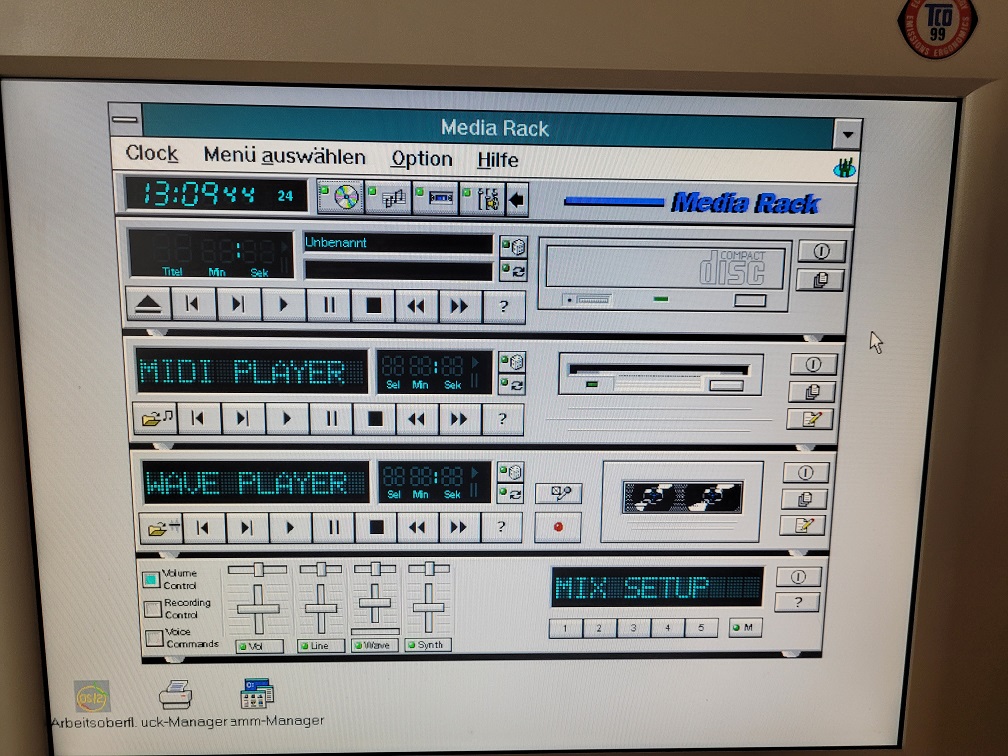Stop the CD player
1008x756 pixels.
pyautogui.click(x=373, y=306)
